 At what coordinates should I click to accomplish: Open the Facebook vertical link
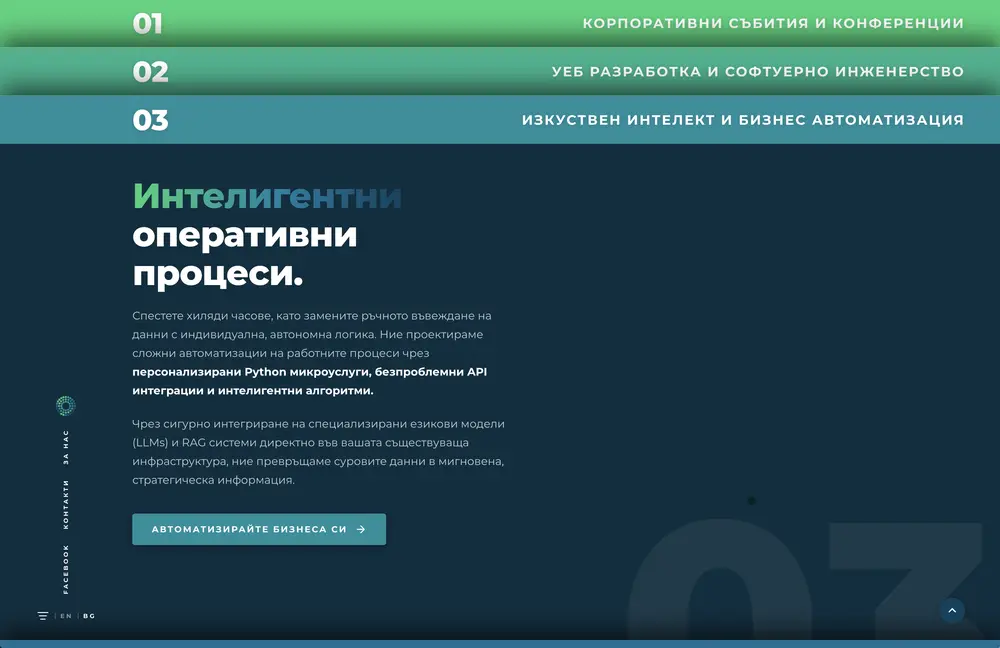[66, 570]
